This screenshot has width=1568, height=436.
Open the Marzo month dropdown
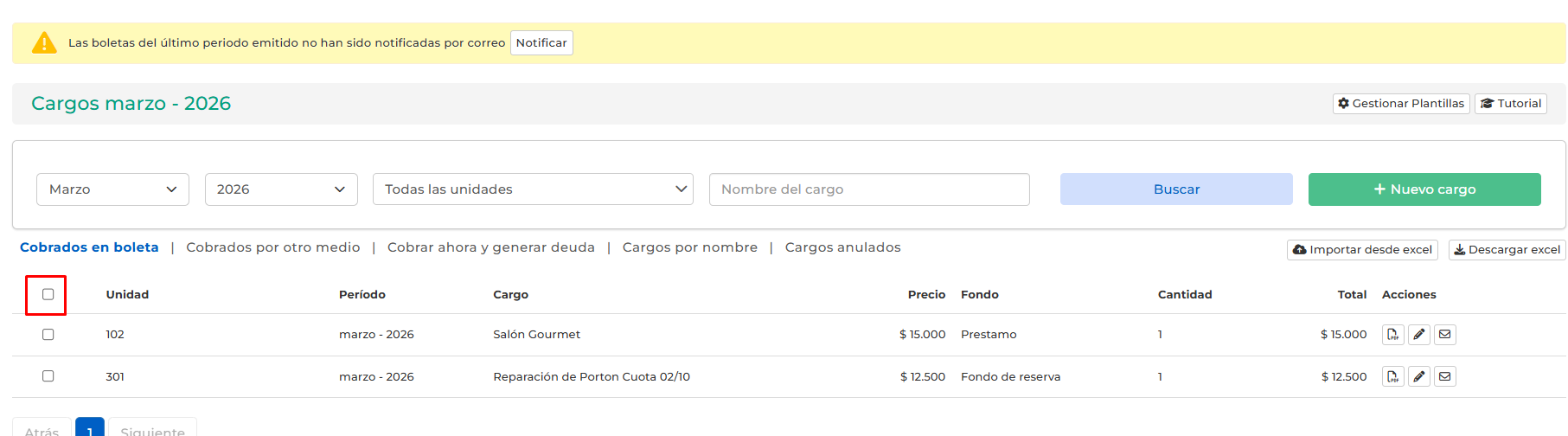[112, 189]
